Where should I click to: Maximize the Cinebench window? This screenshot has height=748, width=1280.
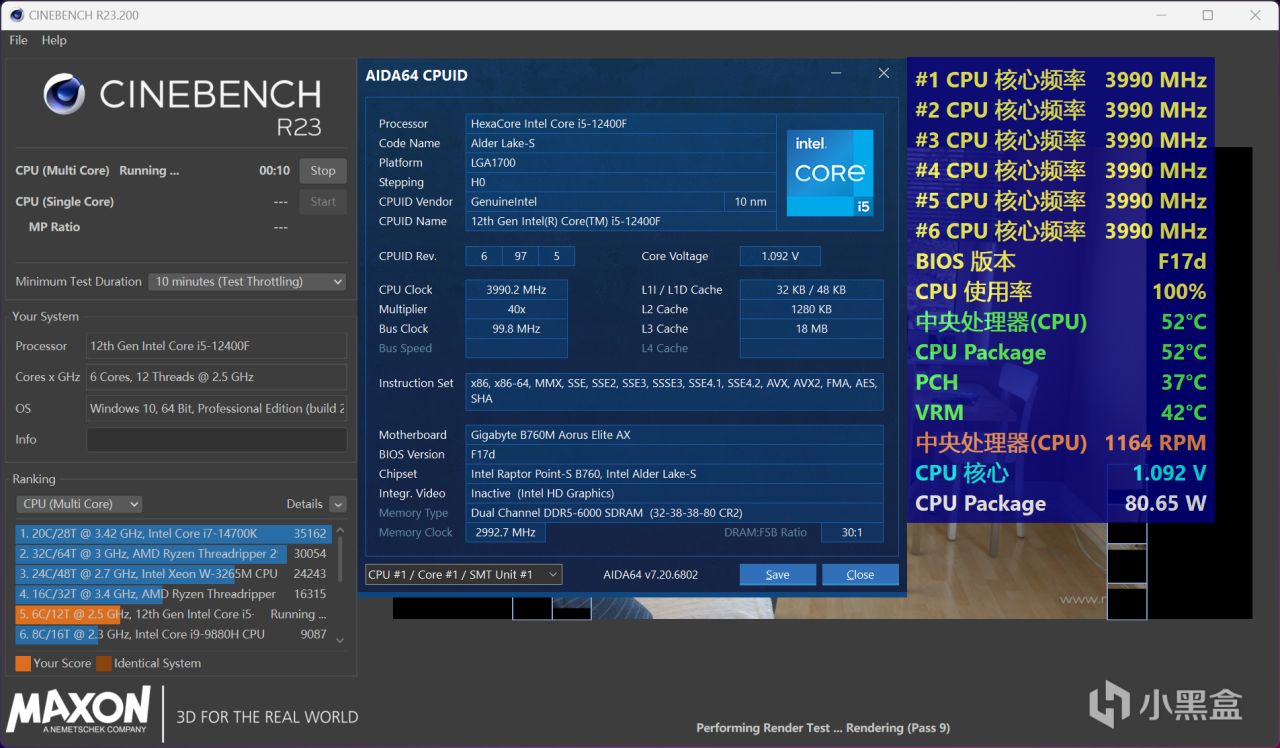pyautogui.click(x=1208, y=15)
